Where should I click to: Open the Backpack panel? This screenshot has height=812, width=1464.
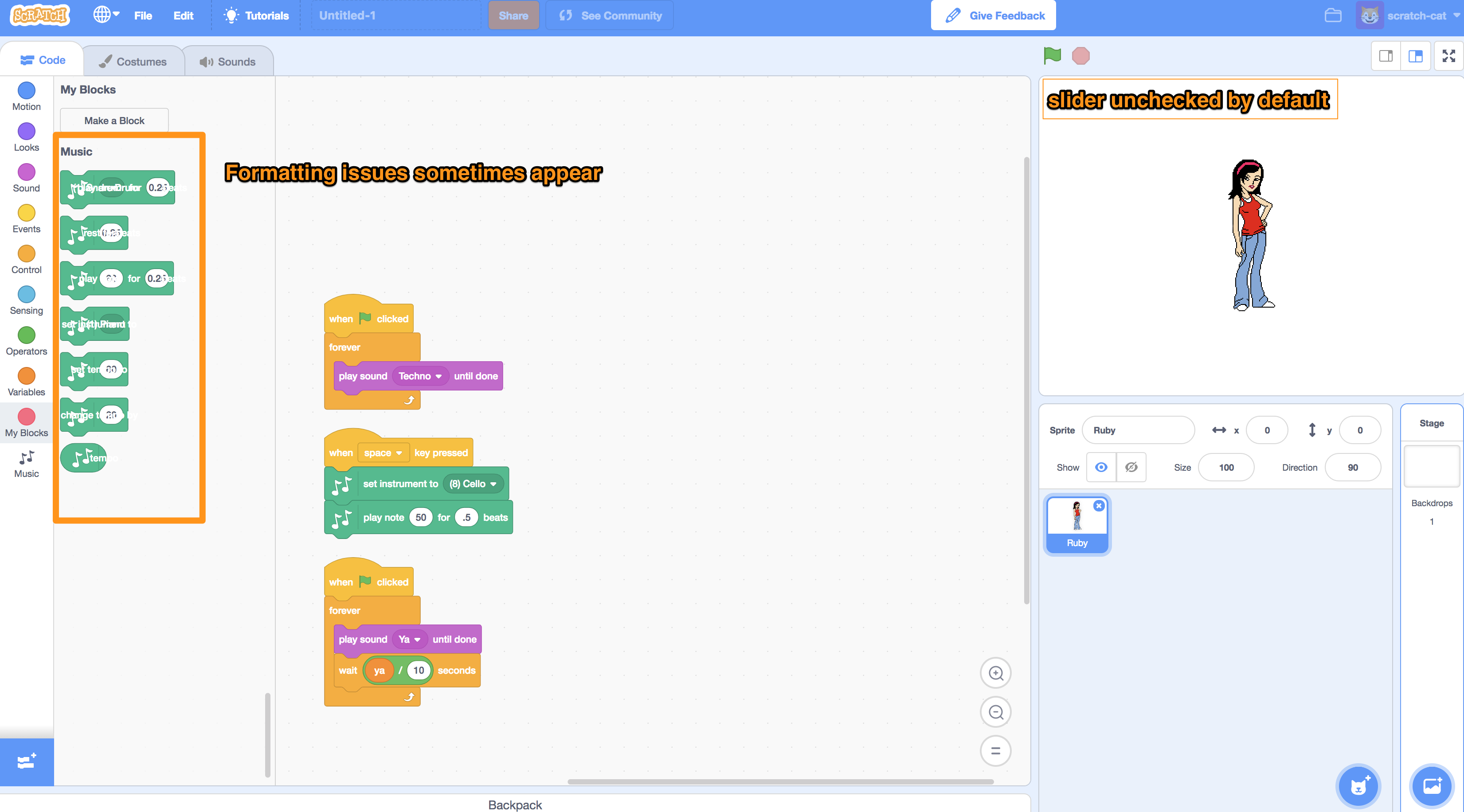[515, 804]
